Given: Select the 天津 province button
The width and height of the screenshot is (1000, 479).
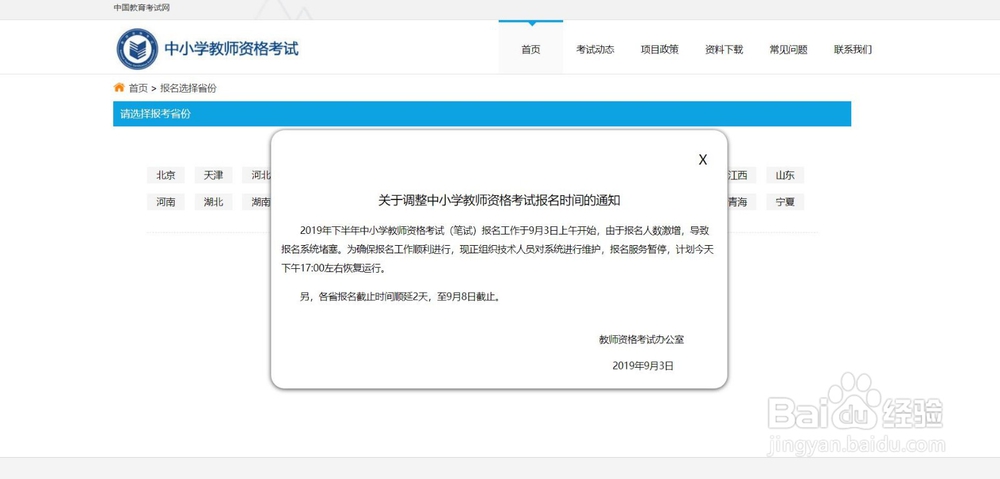Looking at the screenshot, I should (214, 175).
